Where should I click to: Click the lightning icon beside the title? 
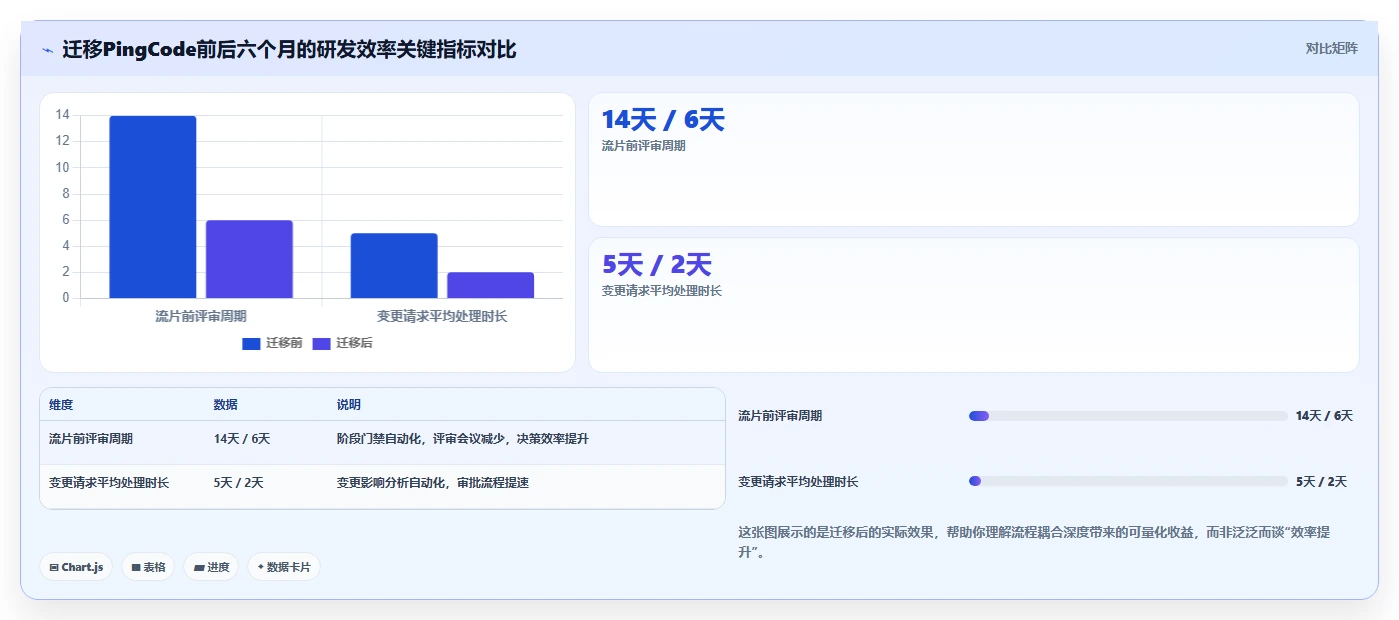tap(48, 50)
